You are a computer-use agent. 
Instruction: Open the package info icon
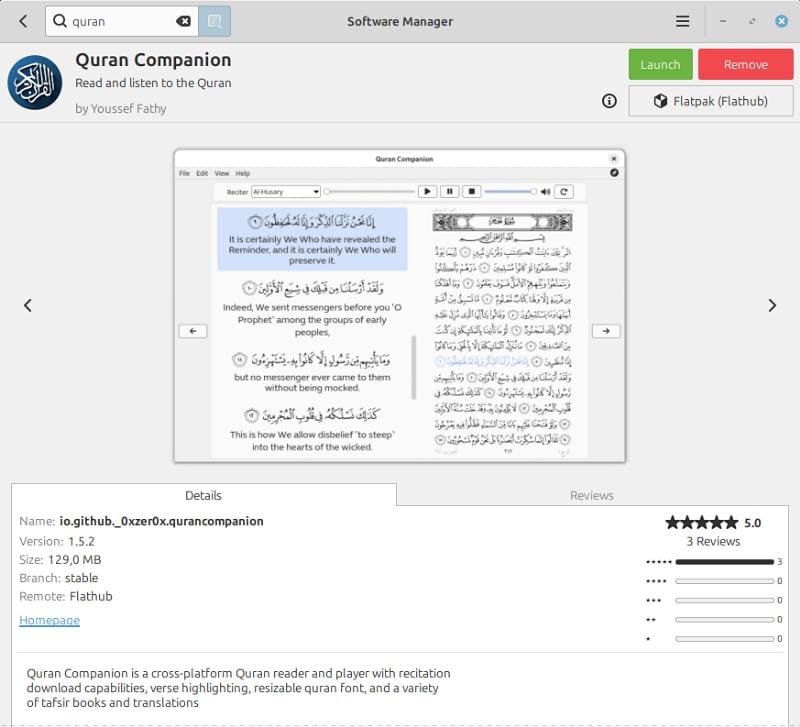[609, 101]
